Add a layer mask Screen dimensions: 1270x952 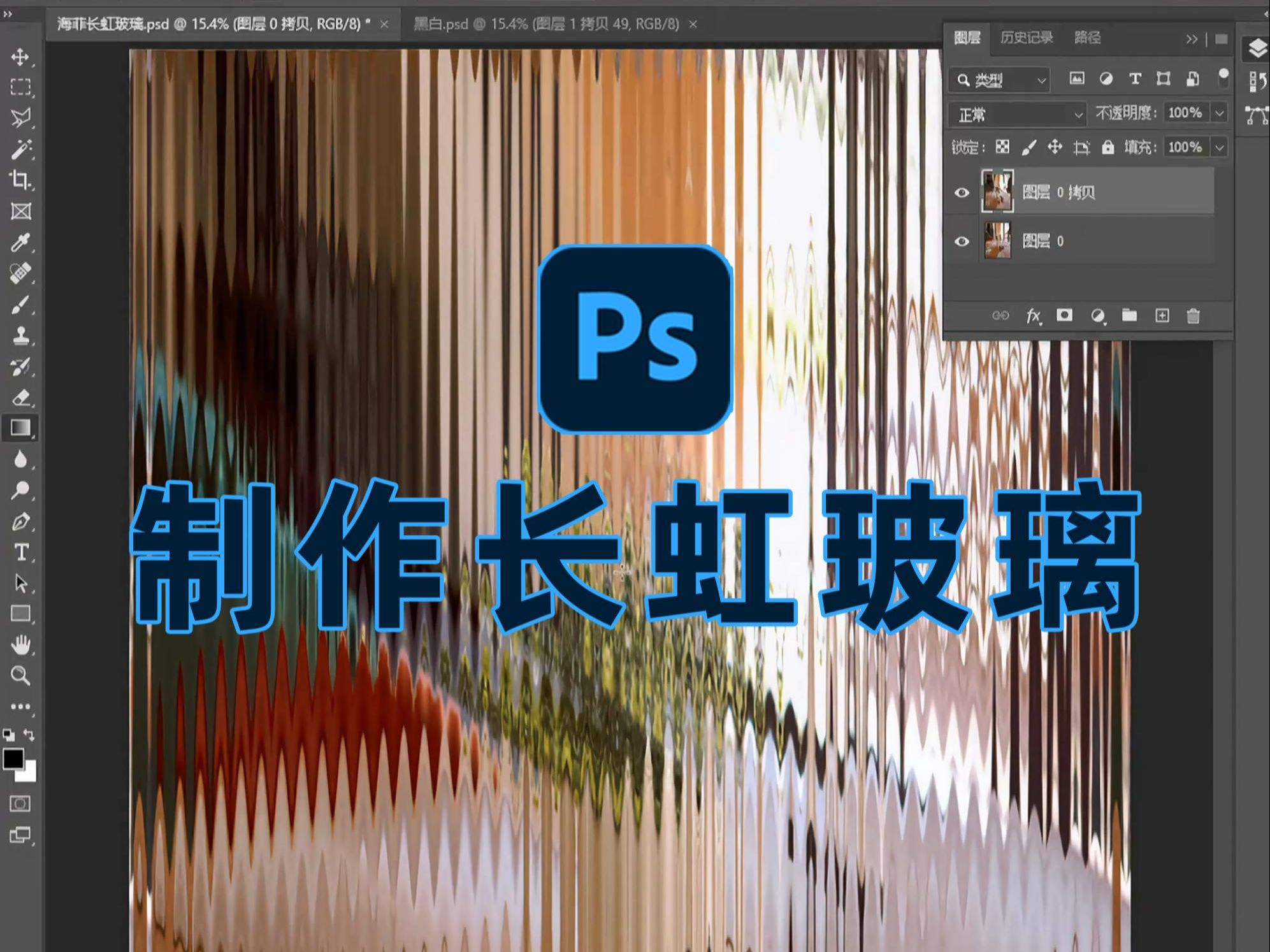1064,315
